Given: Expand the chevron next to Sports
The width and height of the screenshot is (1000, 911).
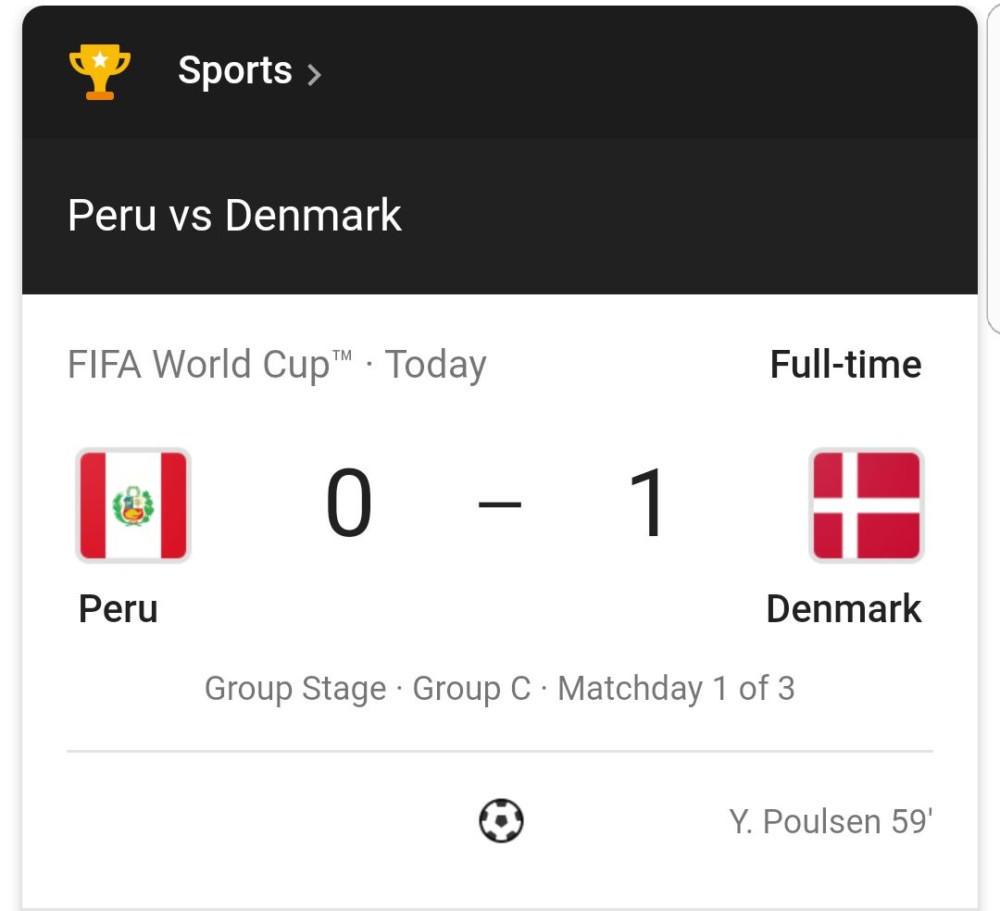Looking at the screenshot, I should (314, 75).
